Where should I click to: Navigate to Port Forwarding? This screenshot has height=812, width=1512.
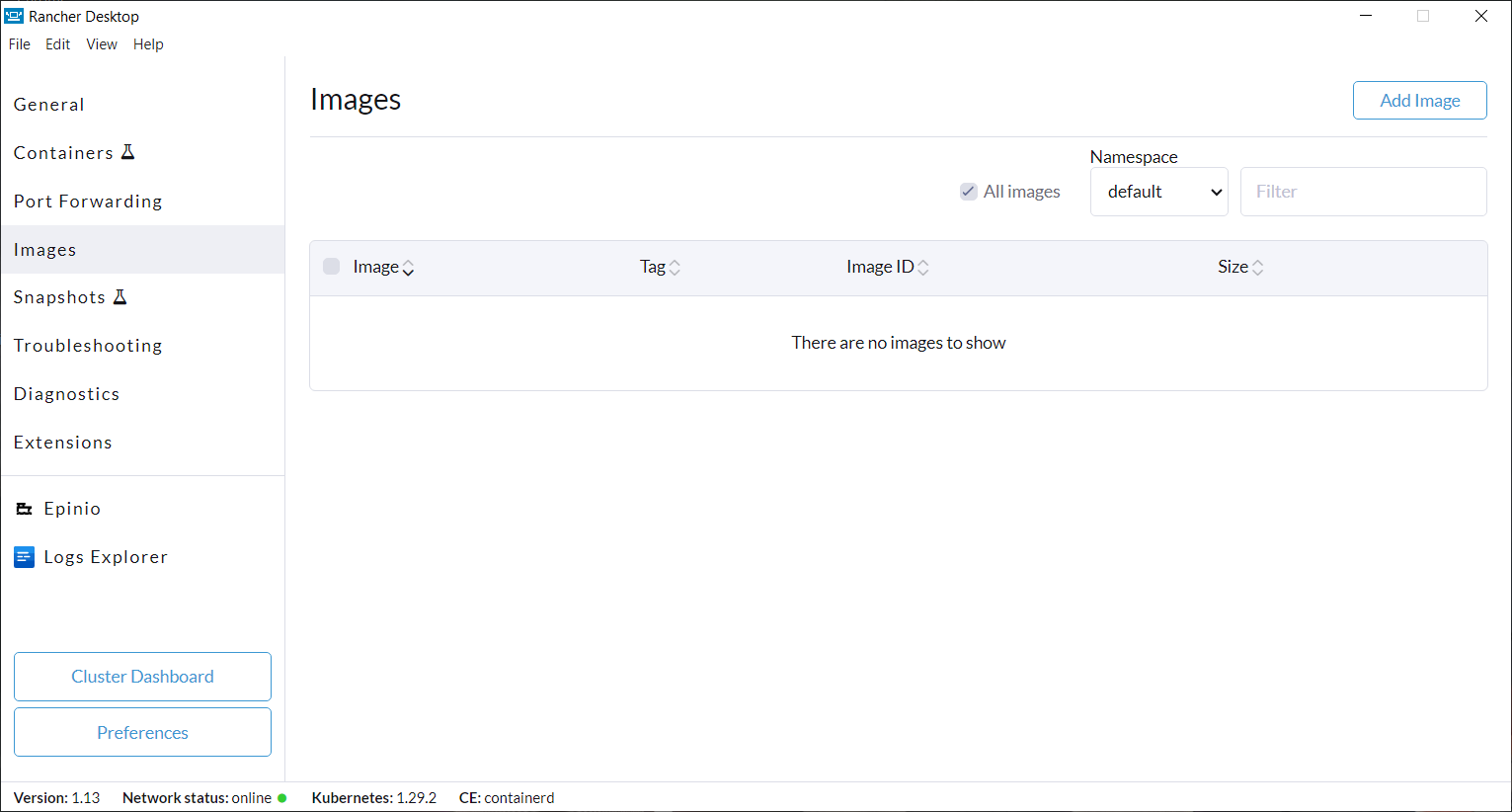point(142,202)
